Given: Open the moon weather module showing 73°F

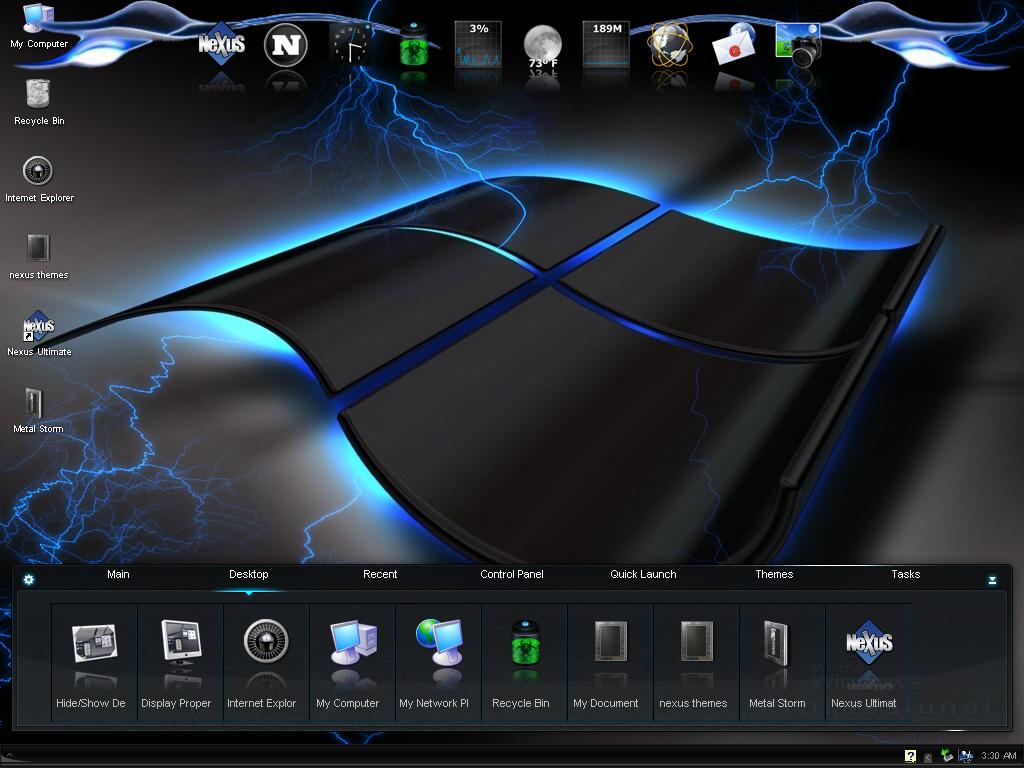Looking at the screenshot, I should [x=543, y=46].
